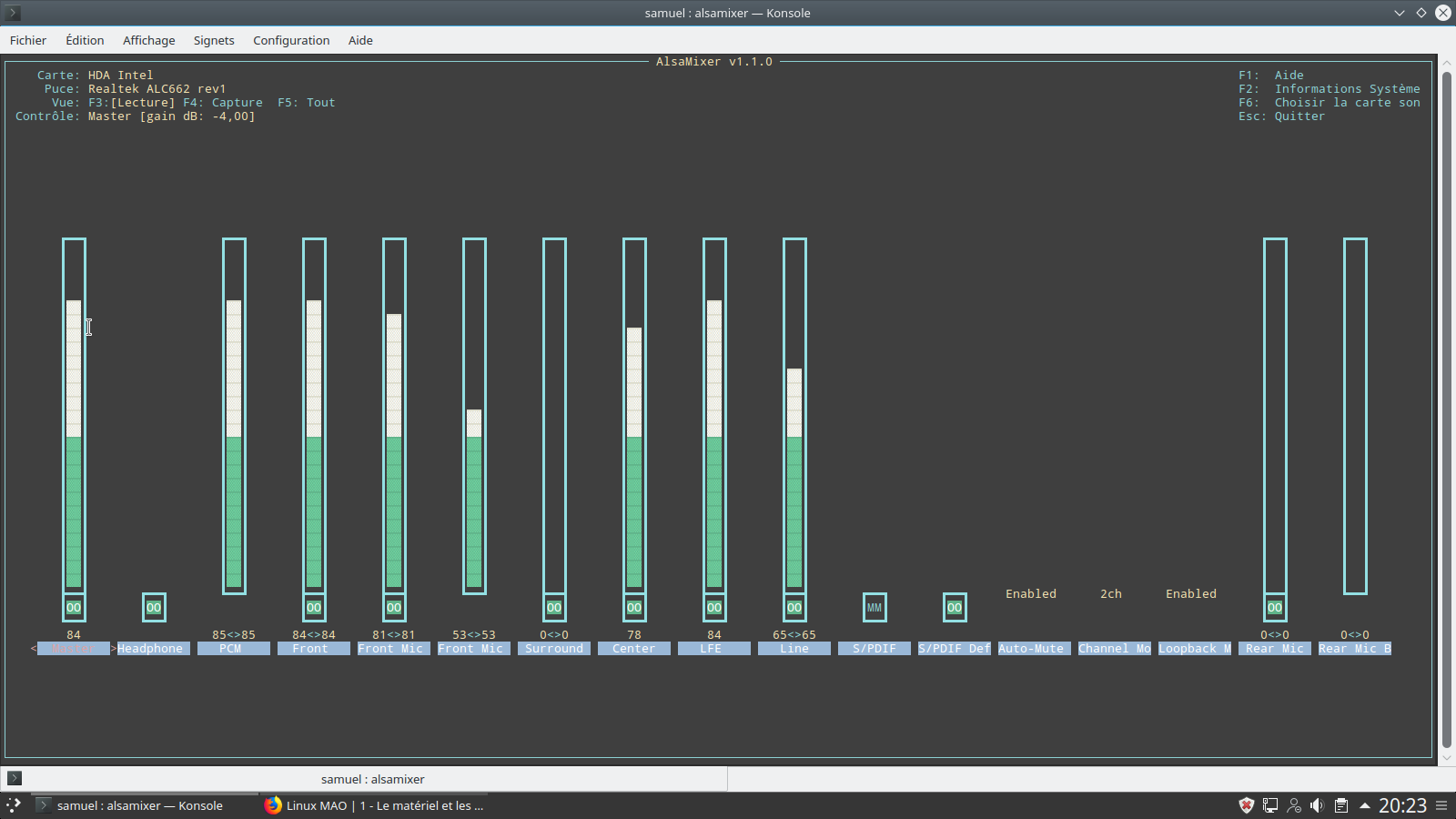The height and width of the screenshot is (819, 1456).
Task: Click the 20:23 clock
Action: coord(1402,805)
